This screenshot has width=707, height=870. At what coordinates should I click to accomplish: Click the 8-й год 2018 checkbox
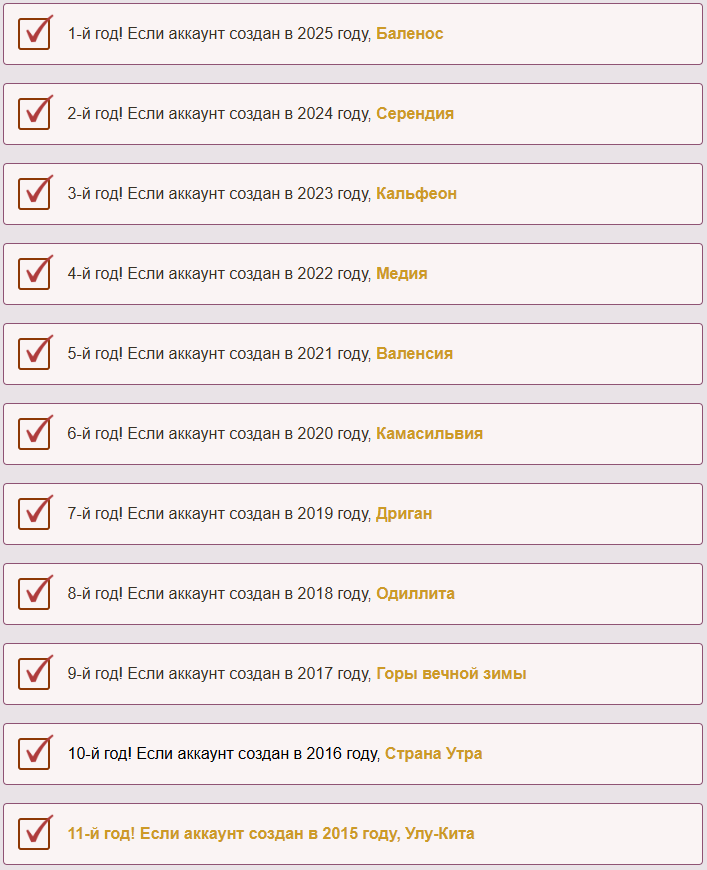point(34,593)
